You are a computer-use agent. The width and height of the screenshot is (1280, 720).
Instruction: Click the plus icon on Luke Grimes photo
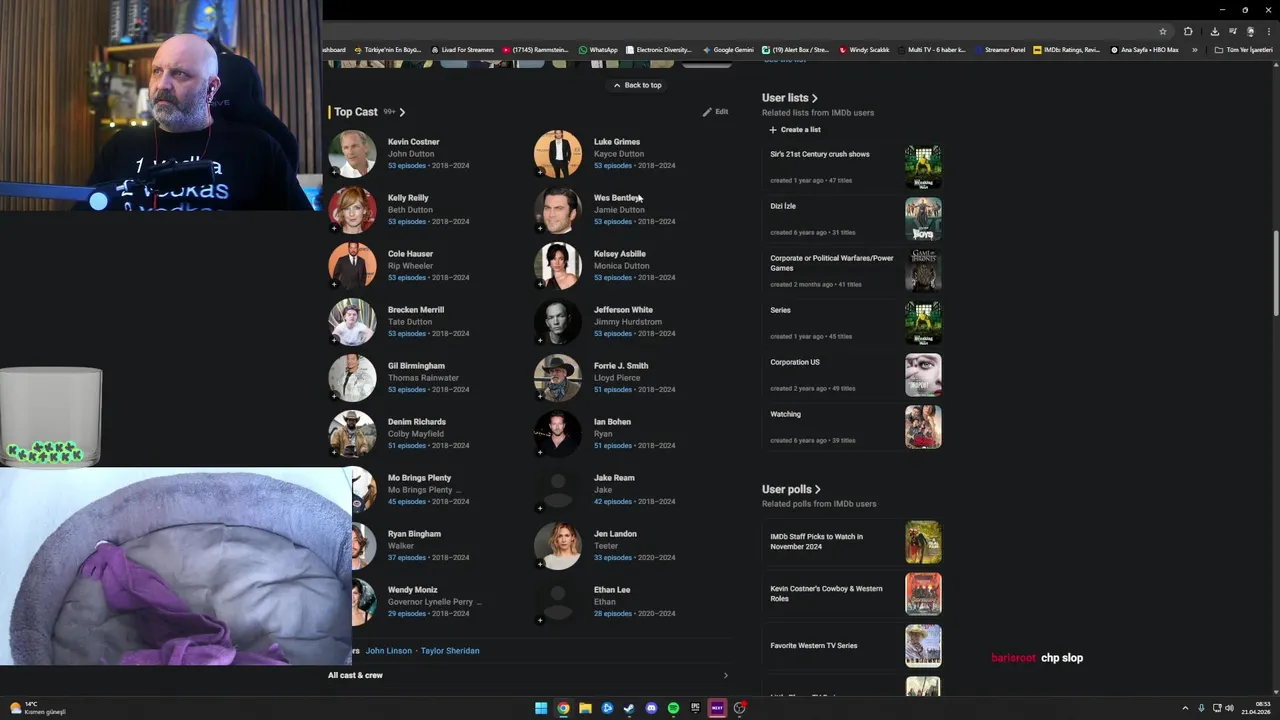pyautogui.click(x=540, y=172)
